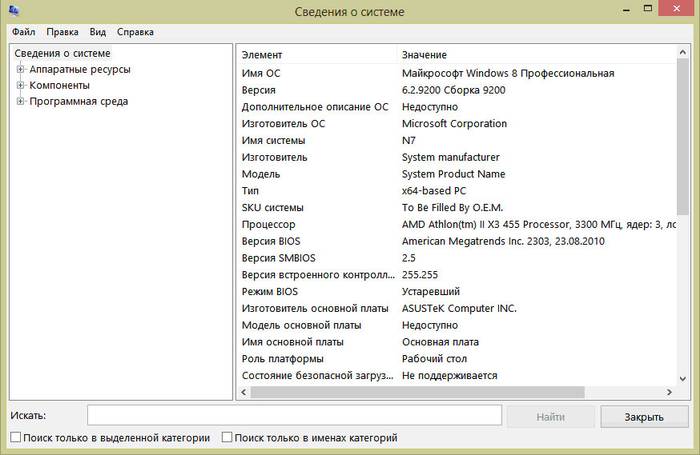Select the Сведения о системе tree root
The height and width of the screenshot is (455, 700).
pyautogui.click(x=62, y=53)
